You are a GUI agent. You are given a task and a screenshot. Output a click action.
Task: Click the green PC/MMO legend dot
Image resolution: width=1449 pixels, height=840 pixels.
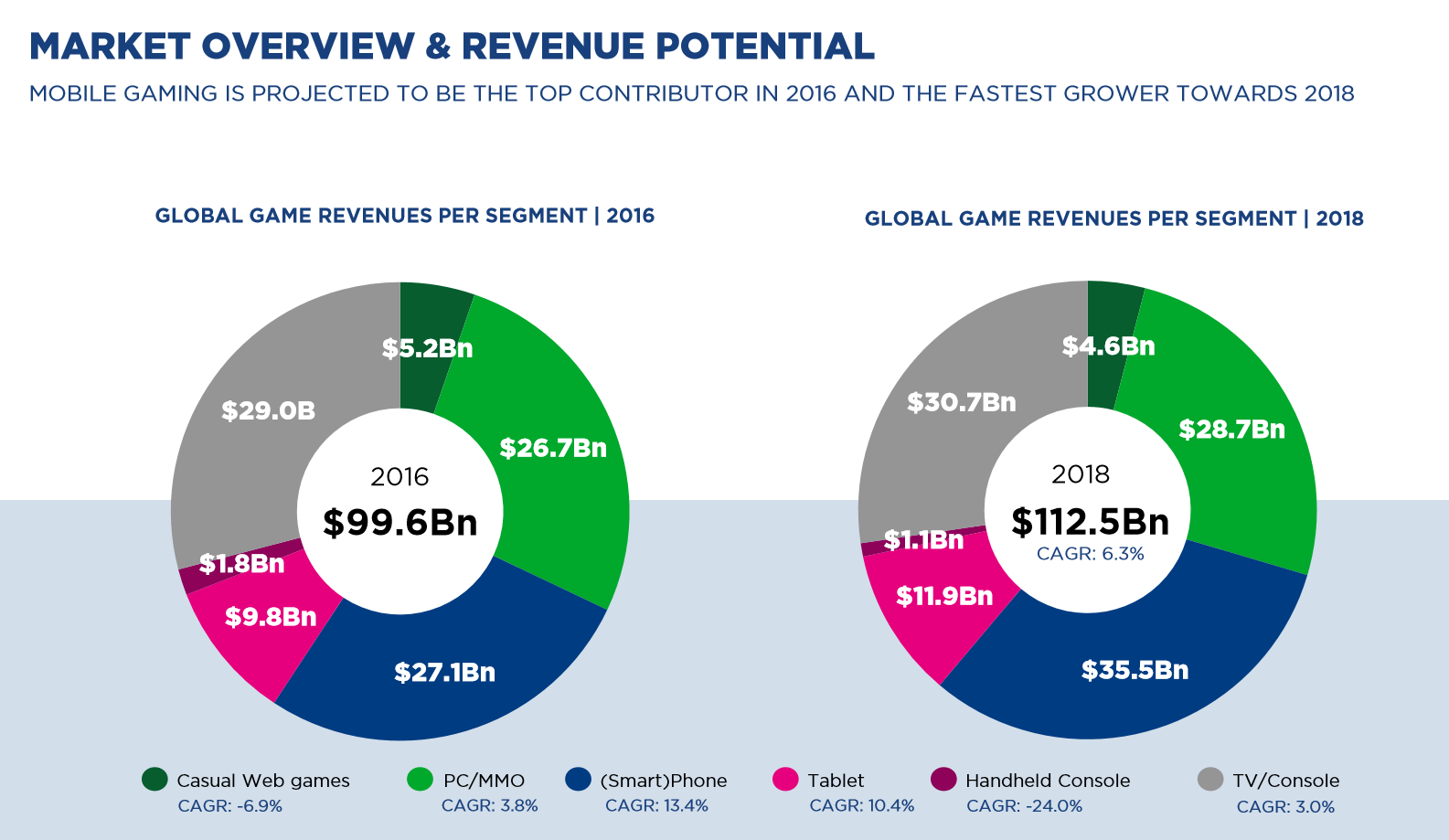(x=420, y=780)
